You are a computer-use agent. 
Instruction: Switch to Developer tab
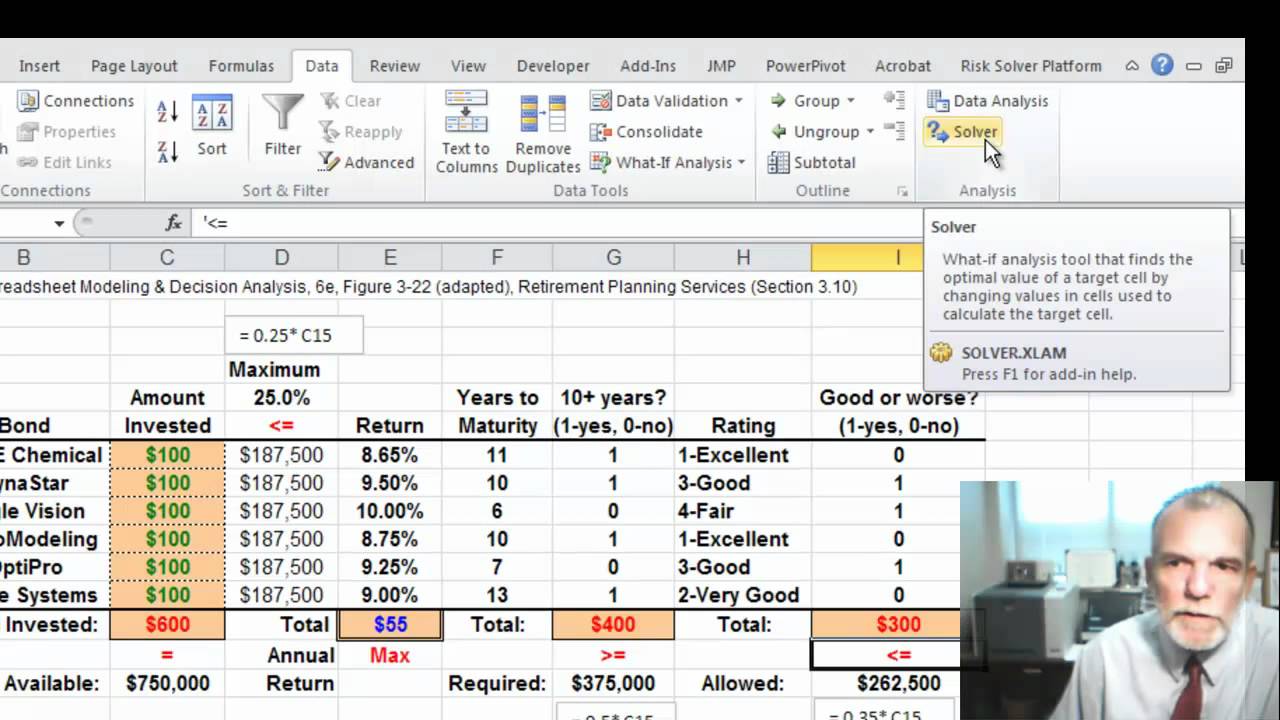(x=553, y=65)
